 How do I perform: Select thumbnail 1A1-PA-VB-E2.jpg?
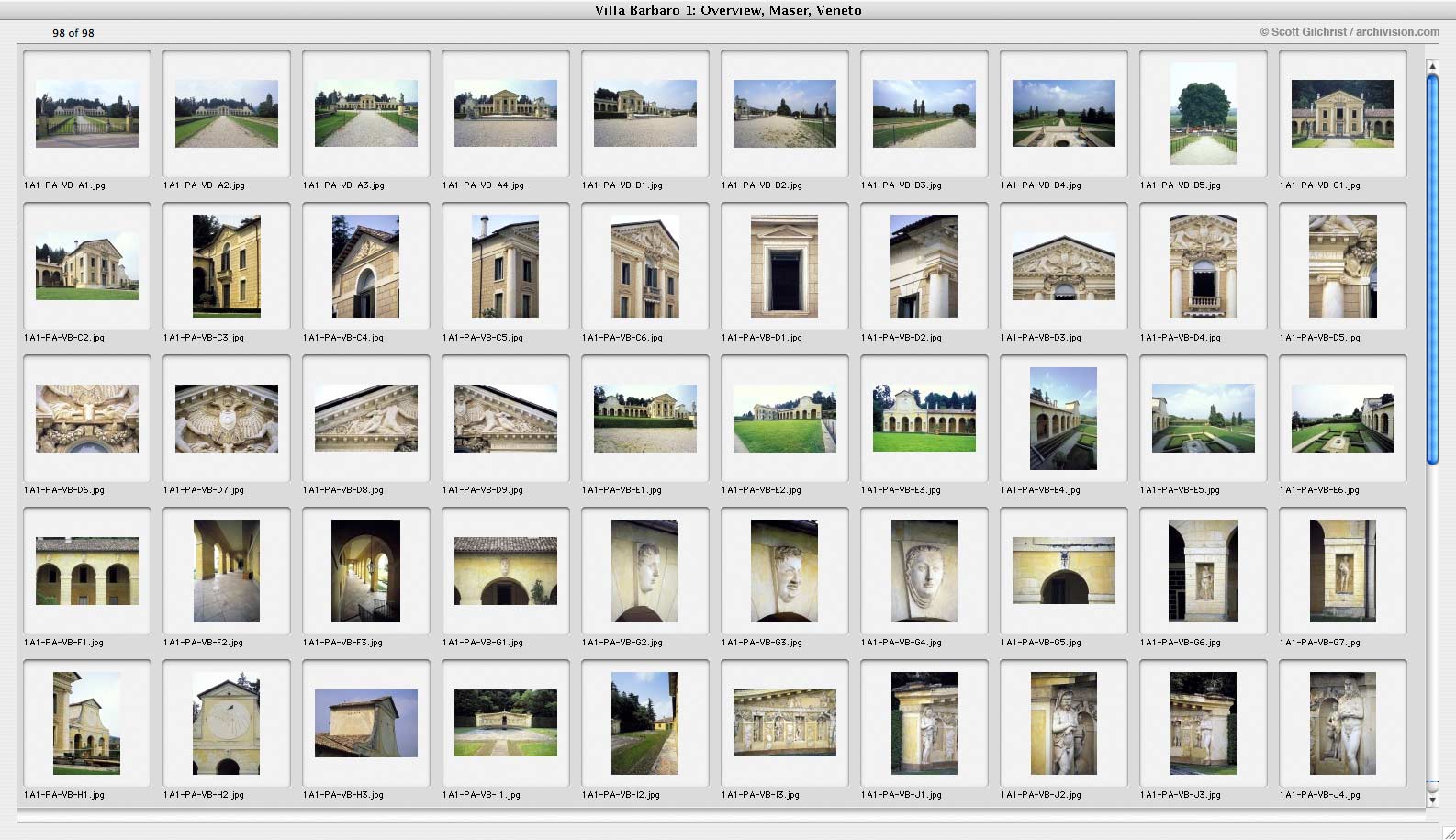785,419
